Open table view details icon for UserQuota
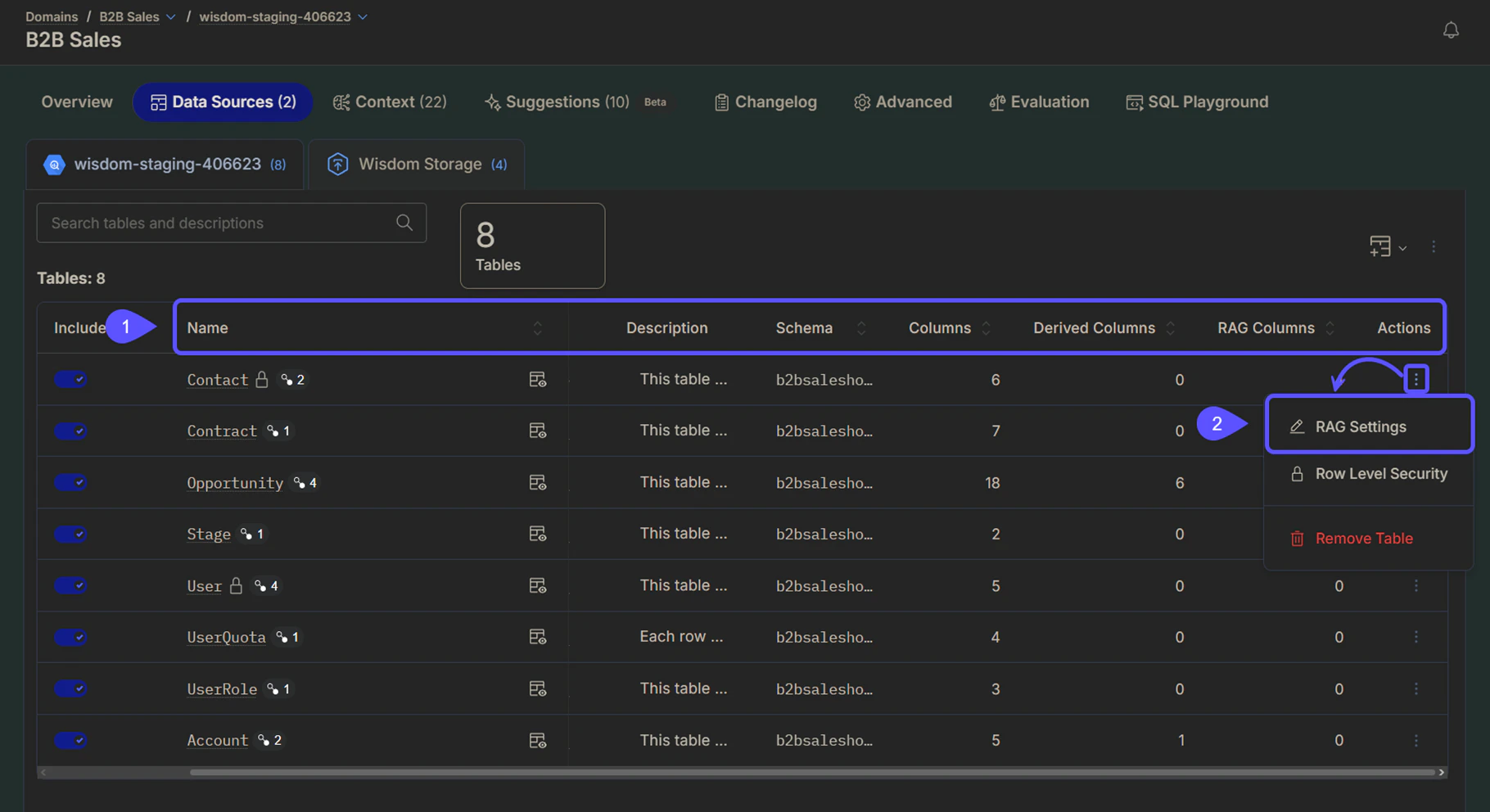 point(537,637)
